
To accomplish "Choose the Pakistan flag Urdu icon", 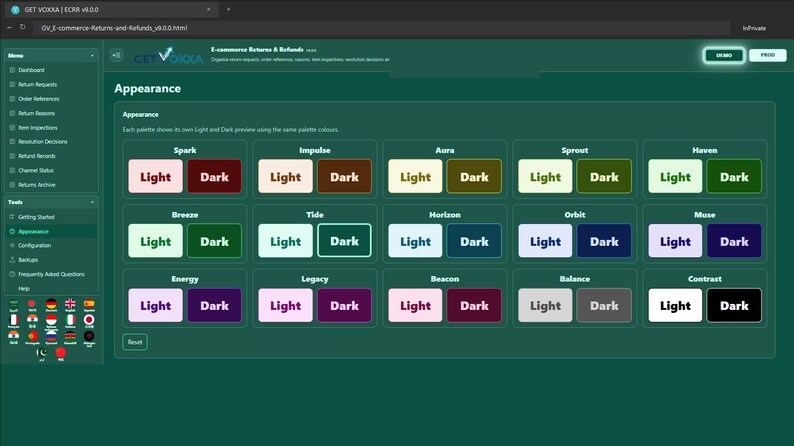I will [x=42, y=352].
